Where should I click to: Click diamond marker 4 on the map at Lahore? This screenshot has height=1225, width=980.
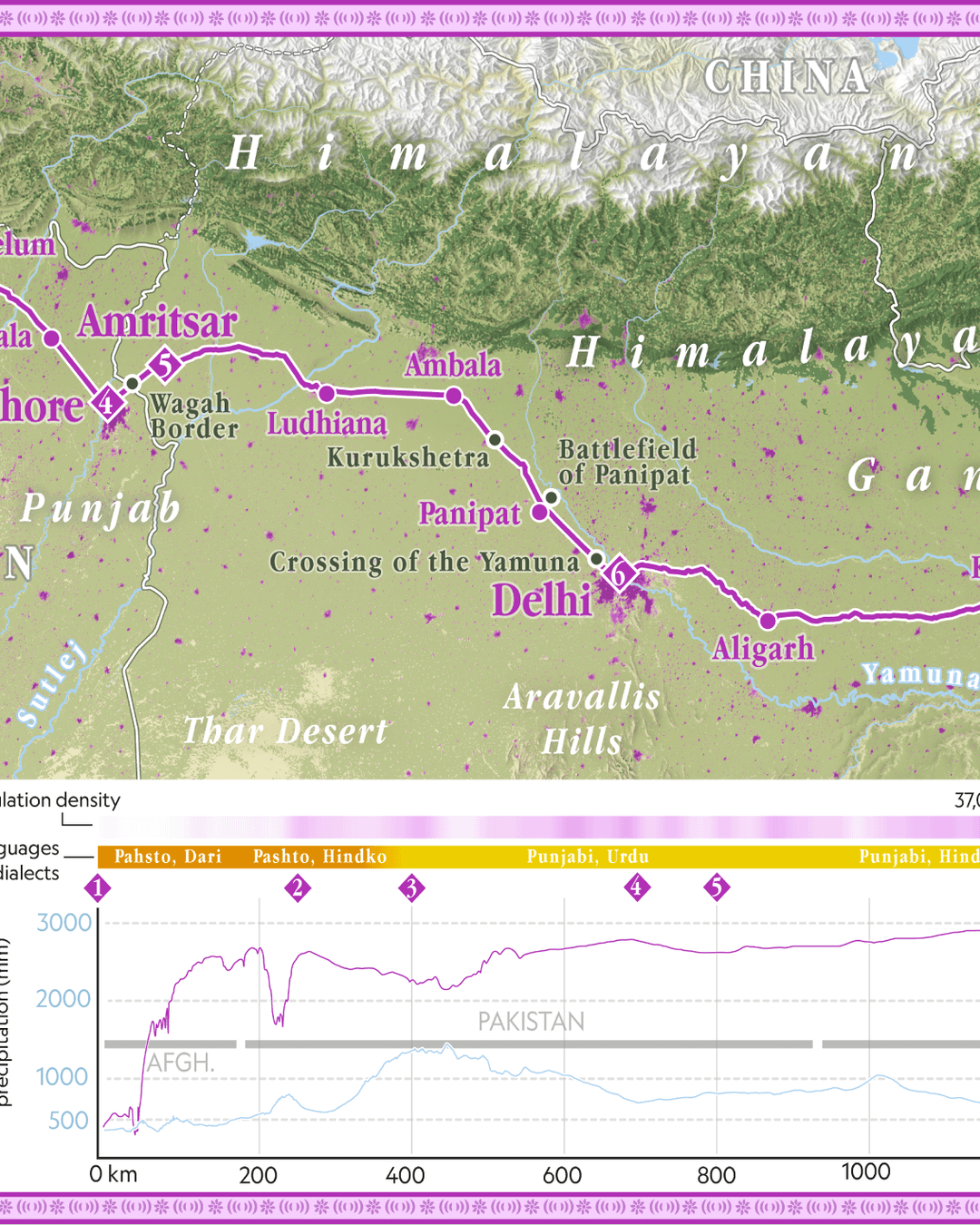107,403
